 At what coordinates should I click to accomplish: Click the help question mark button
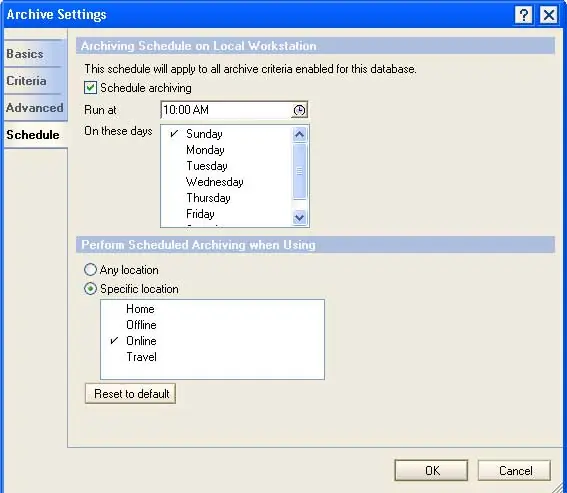click(x=523, y=15)
